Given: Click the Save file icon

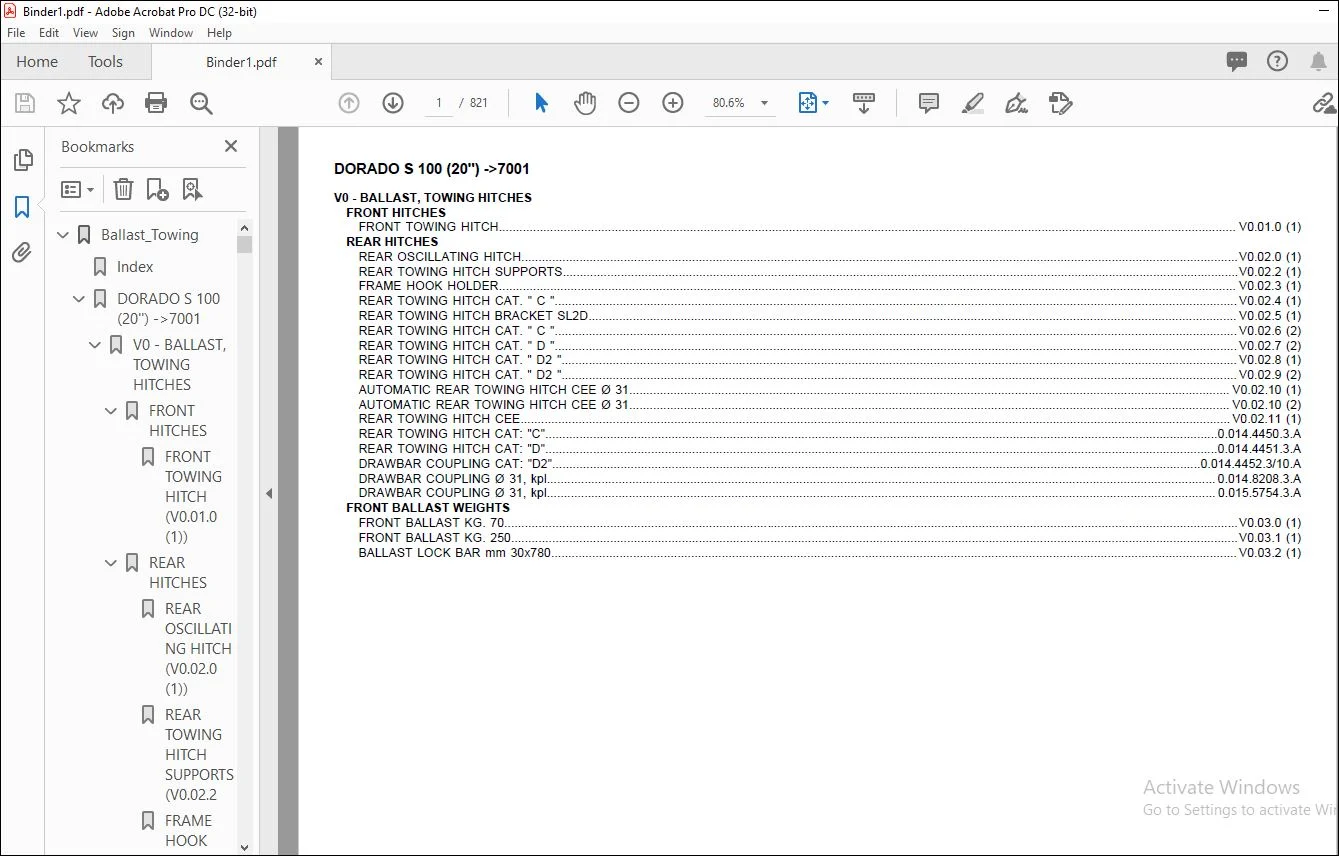Looking at the screenshot, I should click(x=25, y=103).
